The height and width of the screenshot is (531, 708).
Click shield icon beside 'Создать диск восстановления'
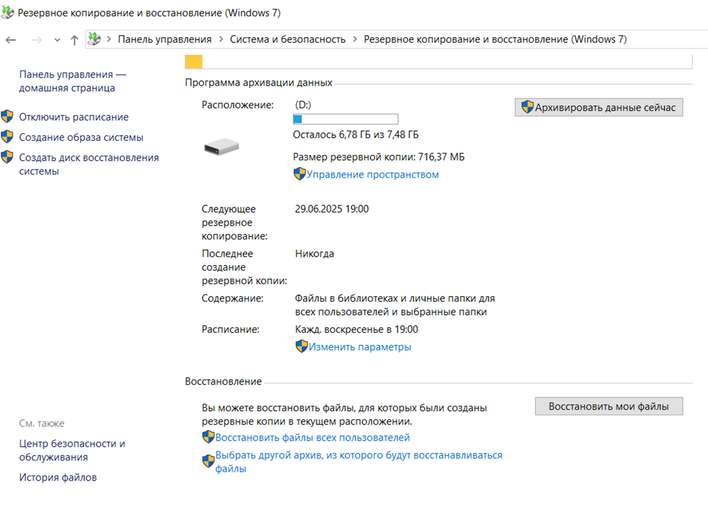(7, 157)
